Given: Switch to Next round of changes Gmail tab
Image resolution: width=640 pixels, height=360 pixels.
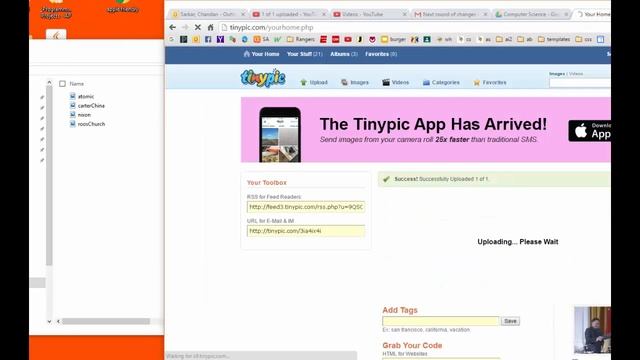Looking at the screenshot, I should (x=451, y=14).
